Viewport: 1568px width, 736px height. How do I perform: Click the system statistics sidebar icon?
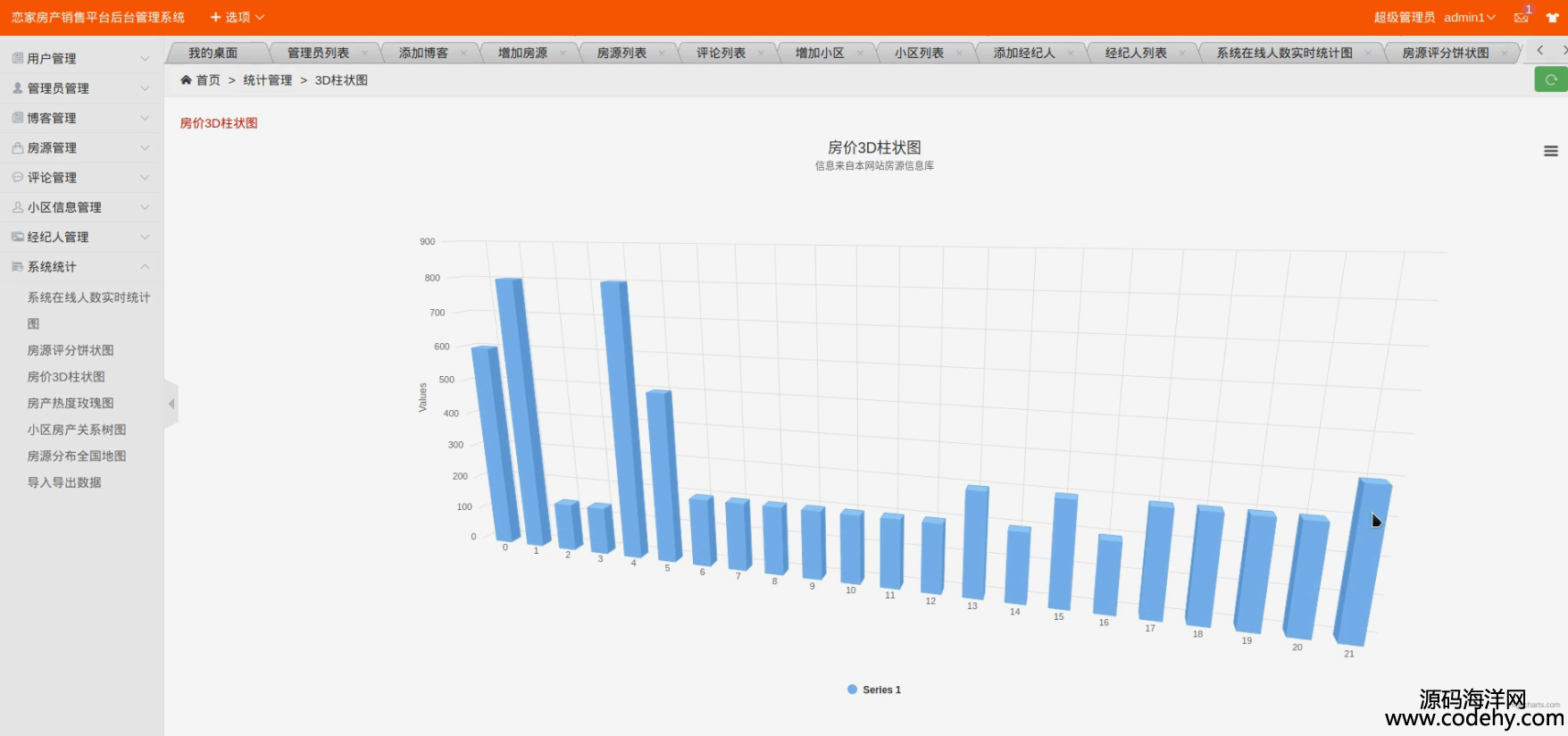18,266
